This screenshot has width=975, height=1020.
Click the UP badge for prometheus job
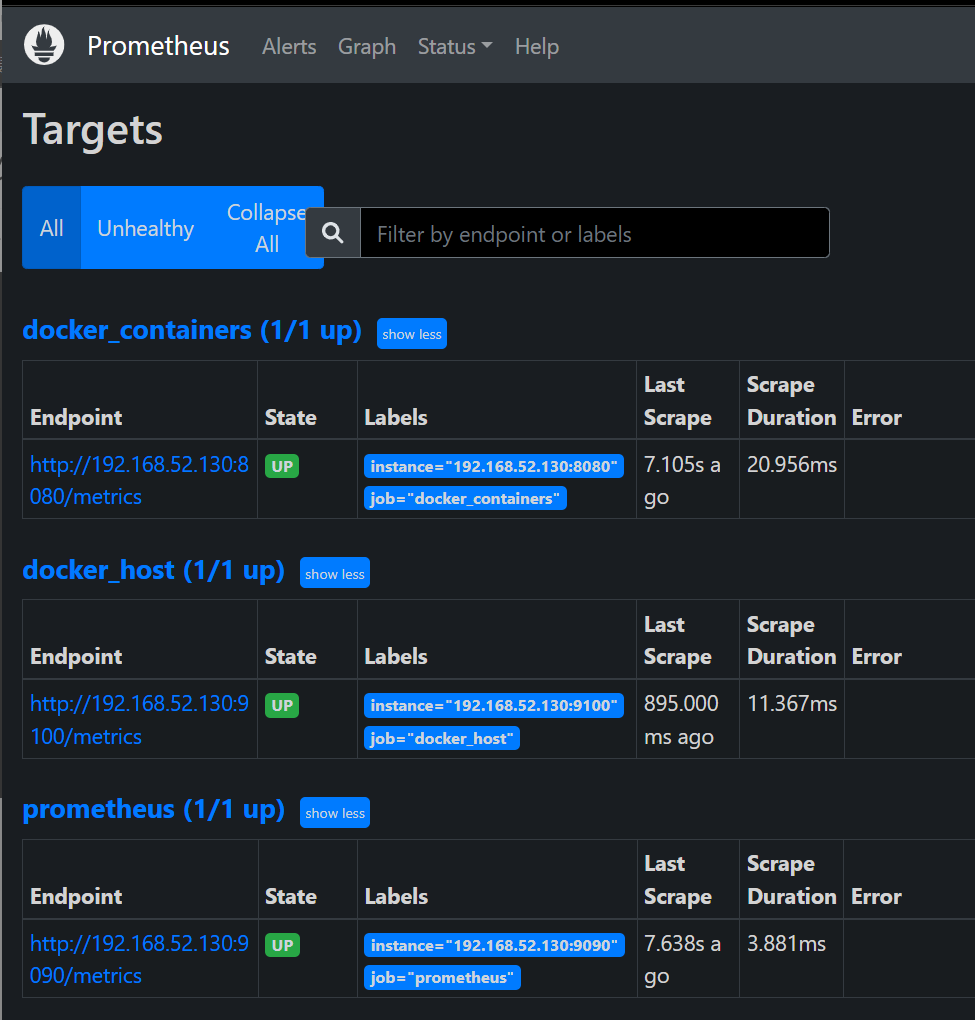click(282, 945)
